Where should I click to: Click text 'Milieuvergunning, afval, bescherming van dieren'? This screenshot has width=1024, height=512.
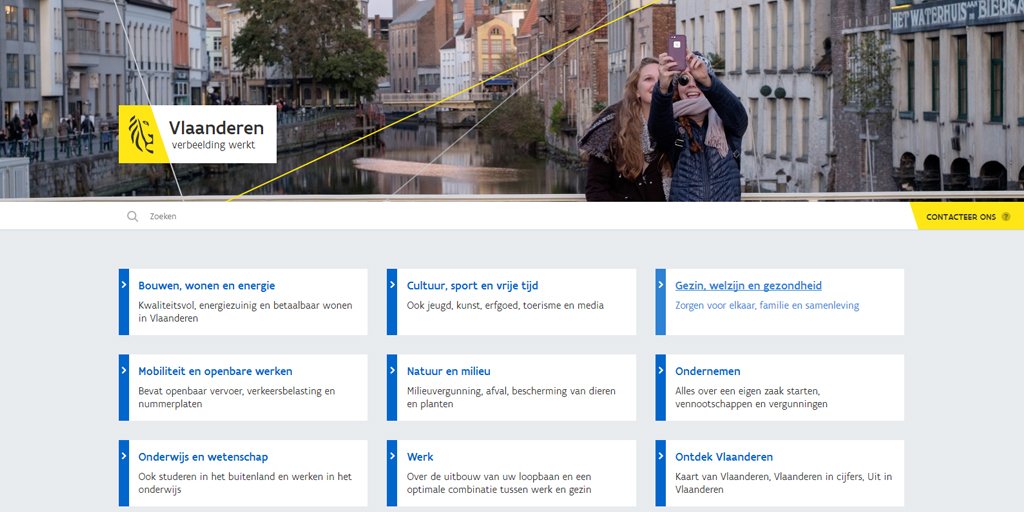[x=511, y=391]
